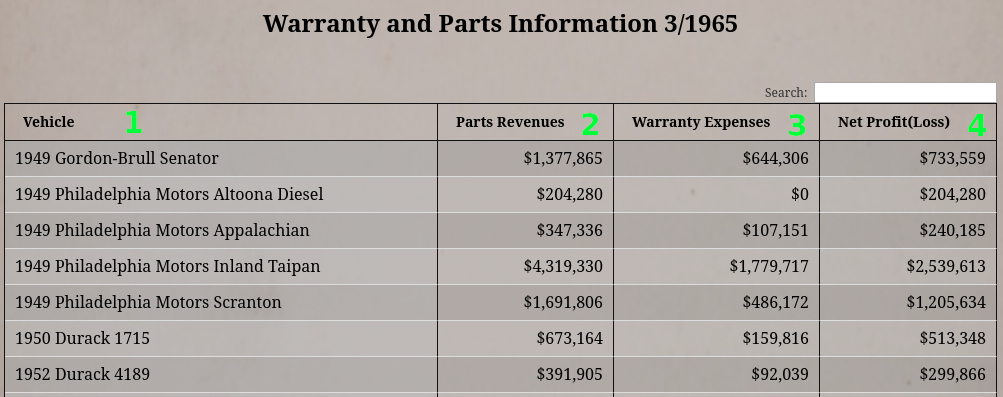The image size is (1003, 397).
Task: Select the 1950 Durack 1715 row
Action: pos(500,338)
